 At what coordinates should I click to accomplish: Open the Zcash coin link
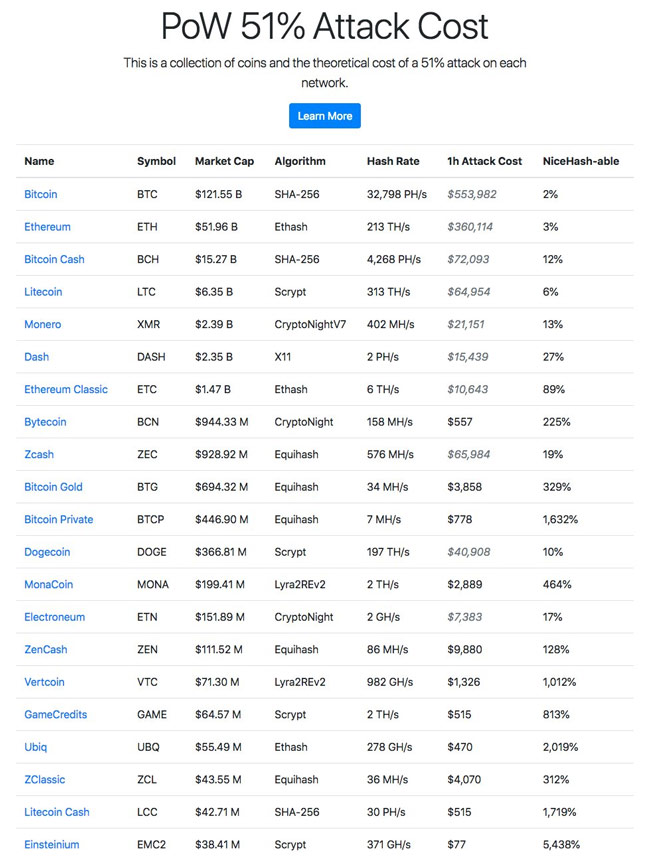tap(39, 454)
